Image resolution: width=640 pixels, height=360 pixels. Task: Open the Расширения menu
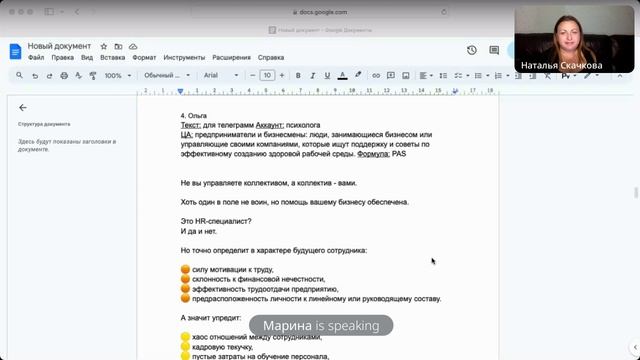point(231,58)
